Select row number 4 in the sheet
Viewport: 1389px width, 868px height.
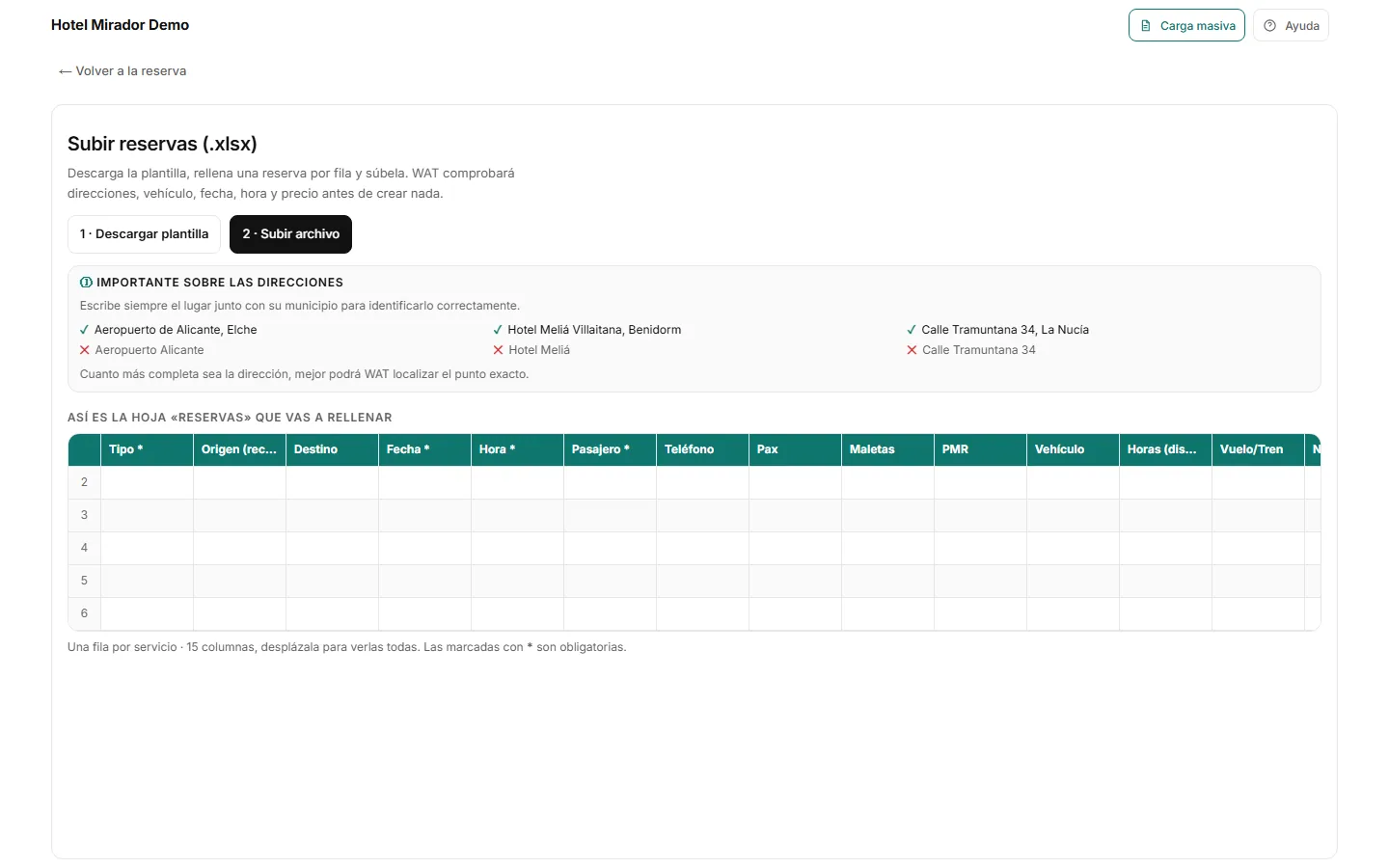[x=84, y=548]
